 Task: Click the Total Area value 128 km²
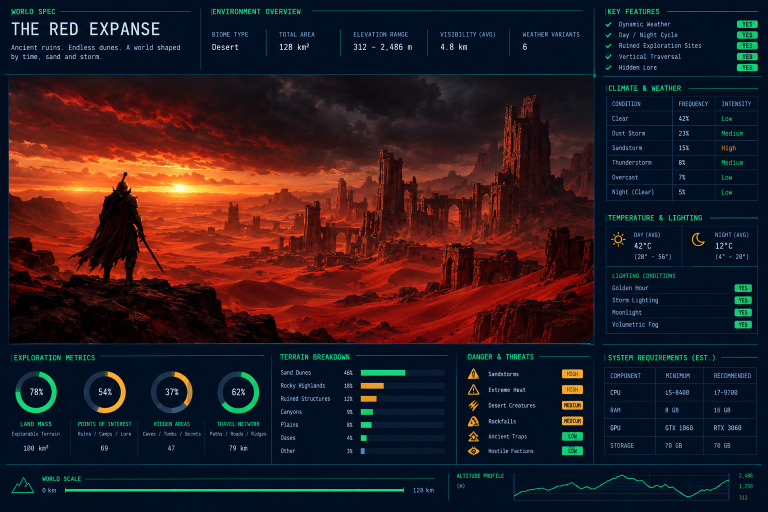pyautogui.click(x=294, y=48)
